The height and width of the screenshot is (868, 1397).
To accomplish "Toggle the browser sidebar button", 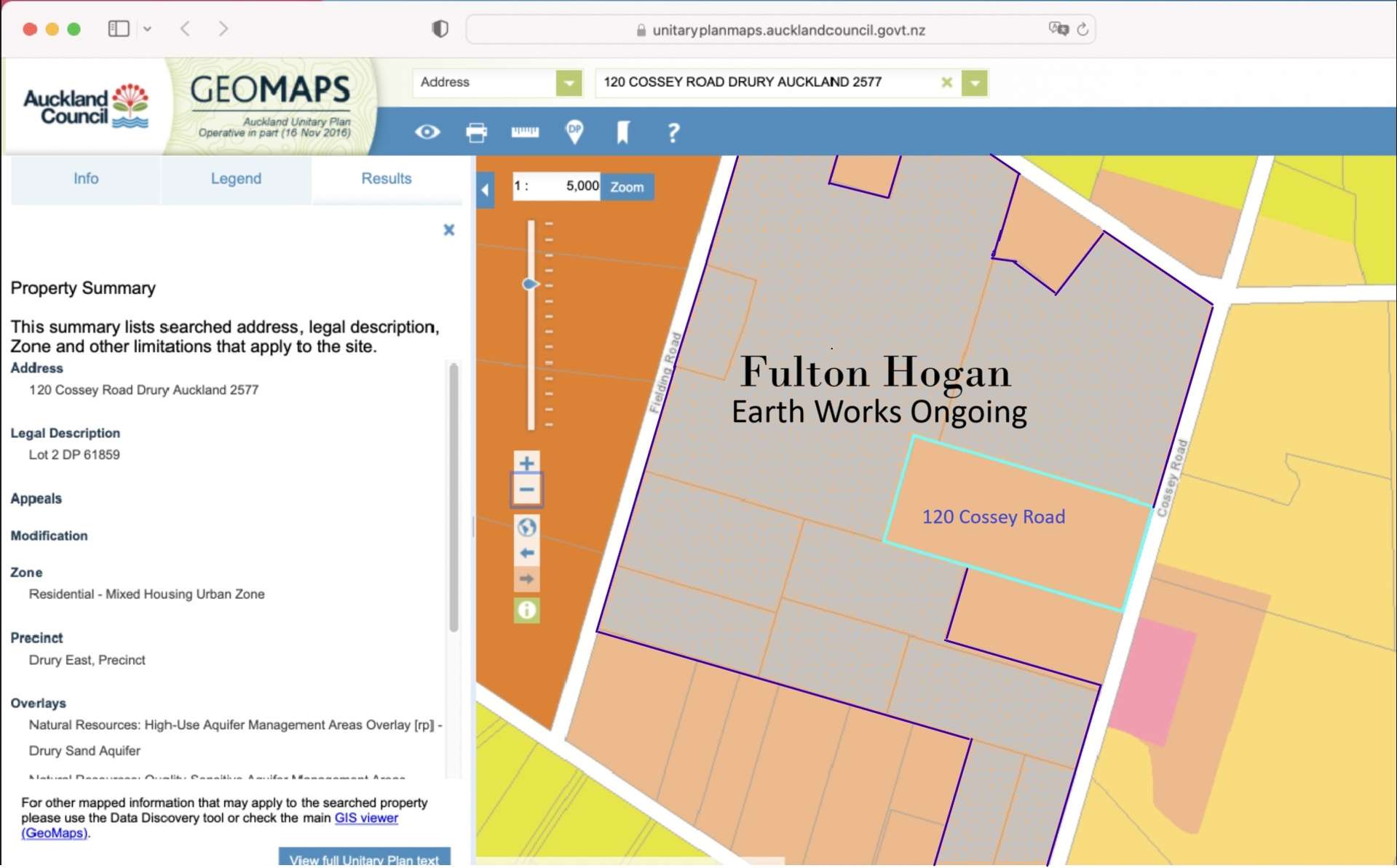I will (119, 29).
